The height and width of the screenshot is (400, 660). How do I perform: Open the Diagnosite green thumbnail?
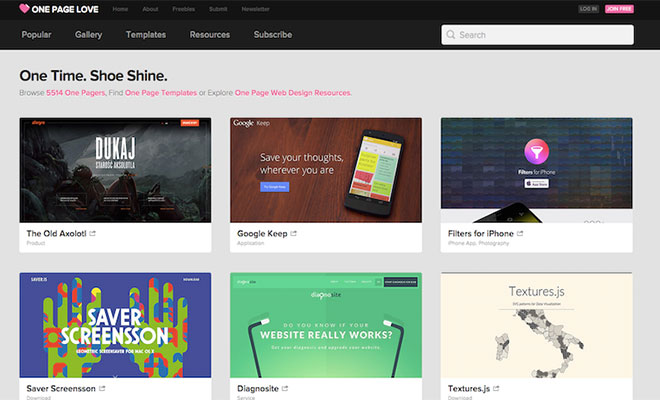(x=326, y=325)
